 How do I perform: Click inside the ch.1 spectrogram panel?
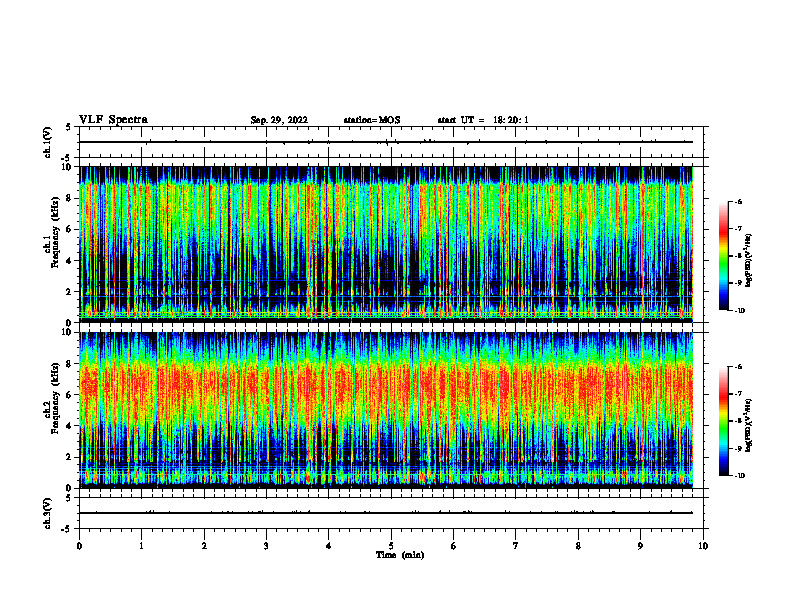tap(386, 244)
